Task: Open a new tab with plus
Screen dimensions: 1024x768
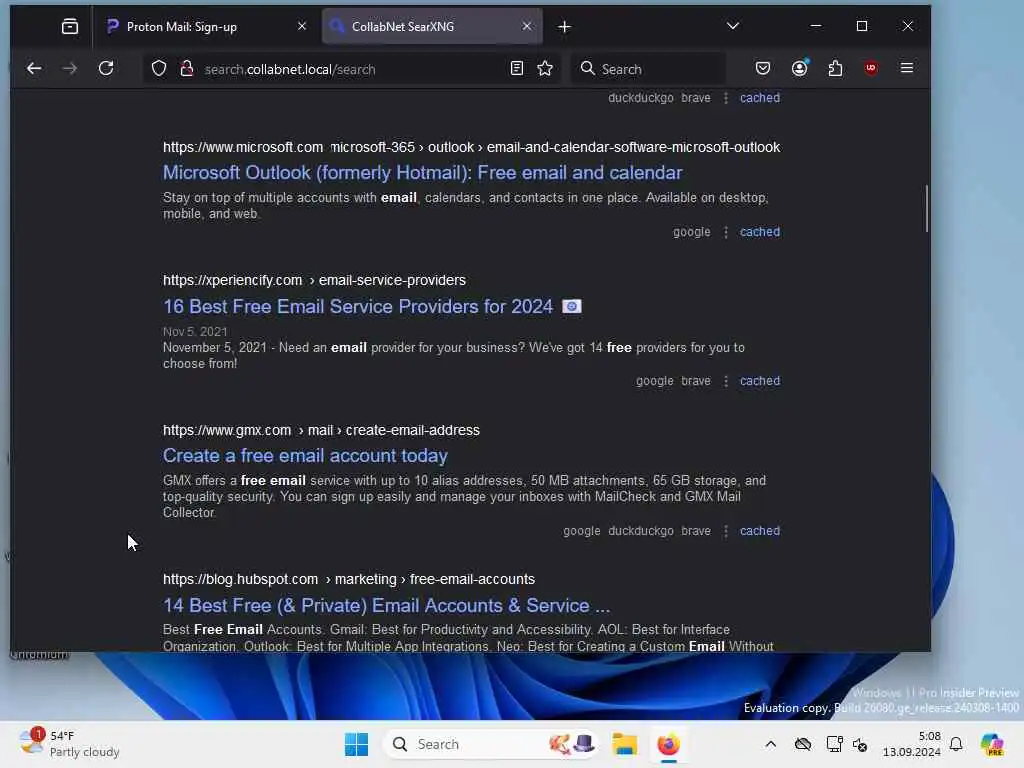Action: click(x=565, y=27)
